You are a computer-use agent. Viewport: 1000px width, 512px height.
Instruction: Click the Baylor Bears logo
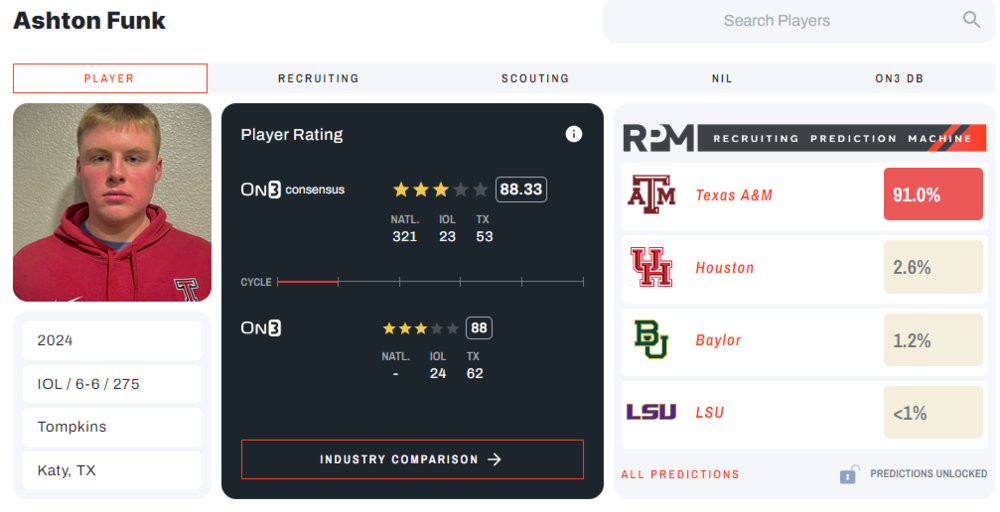click(x=651, y=340)
